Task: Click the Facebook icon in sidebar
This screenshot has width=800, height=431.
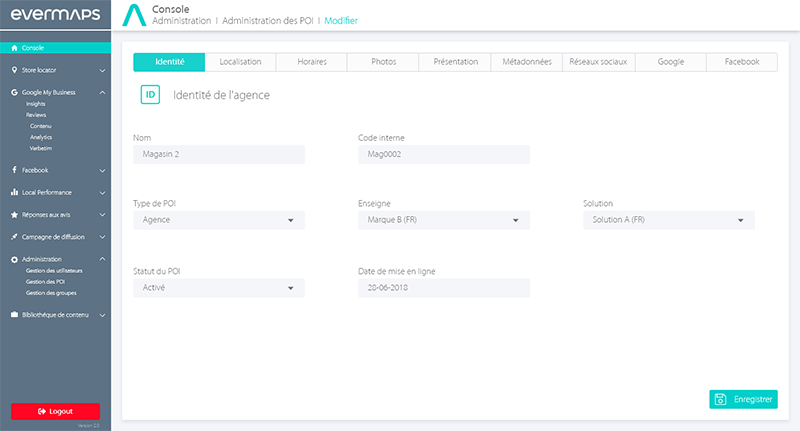Action: [14, 170]
